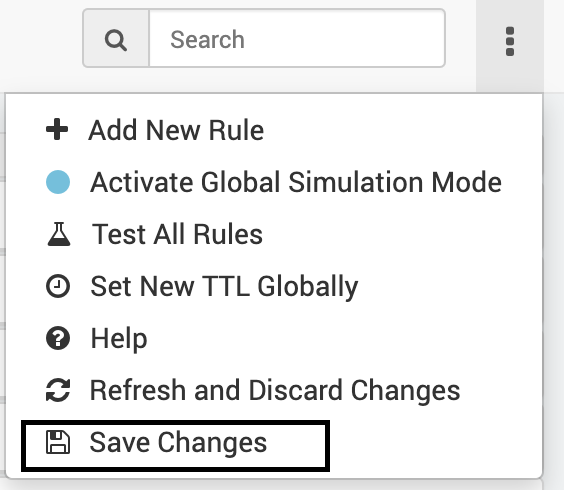Click the floppy disk save icon
This screenshot has height=490, width=564.
coord(58,442)
